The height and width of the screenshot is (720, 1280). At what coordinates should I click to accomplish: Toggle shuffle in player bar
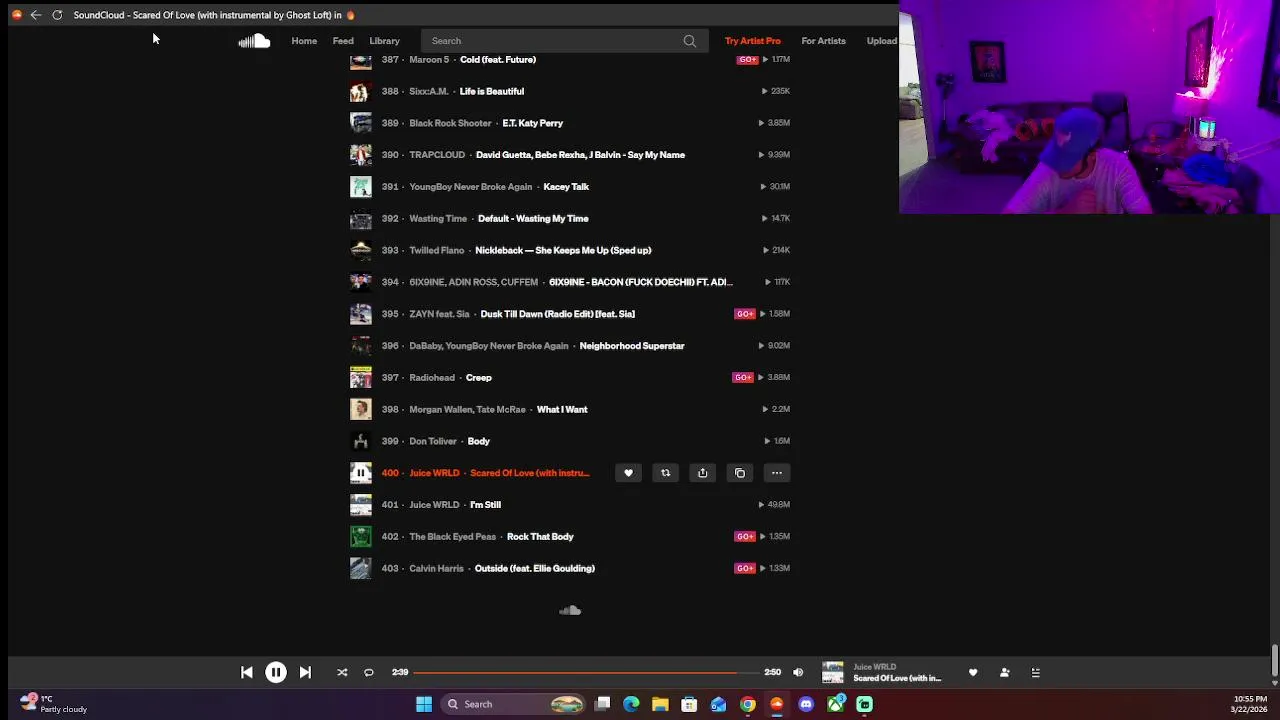tap(342, 673)
